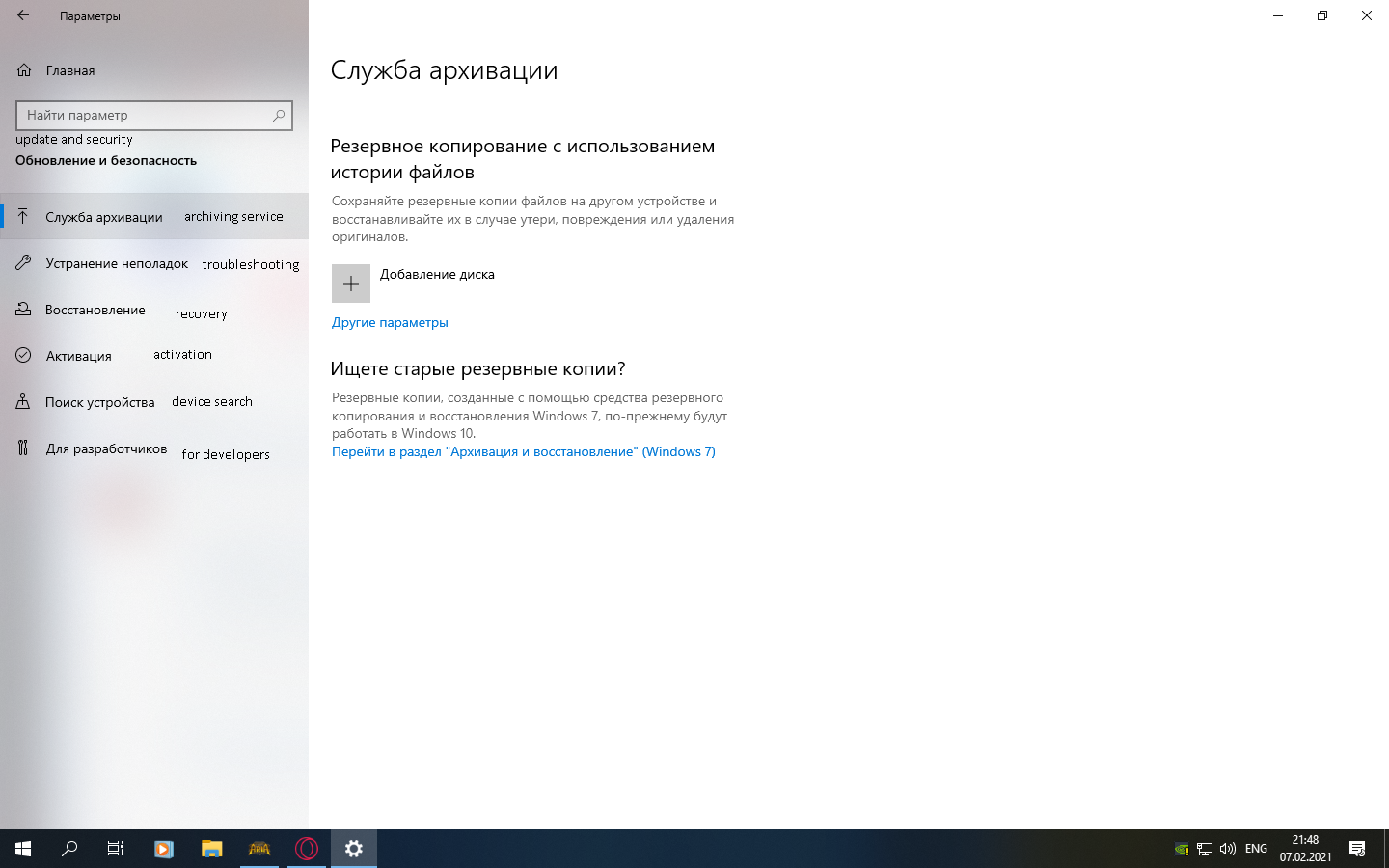Restore down the Параметры window
The width and height of the screenshot is (1389, 868).
(1322, 15)
